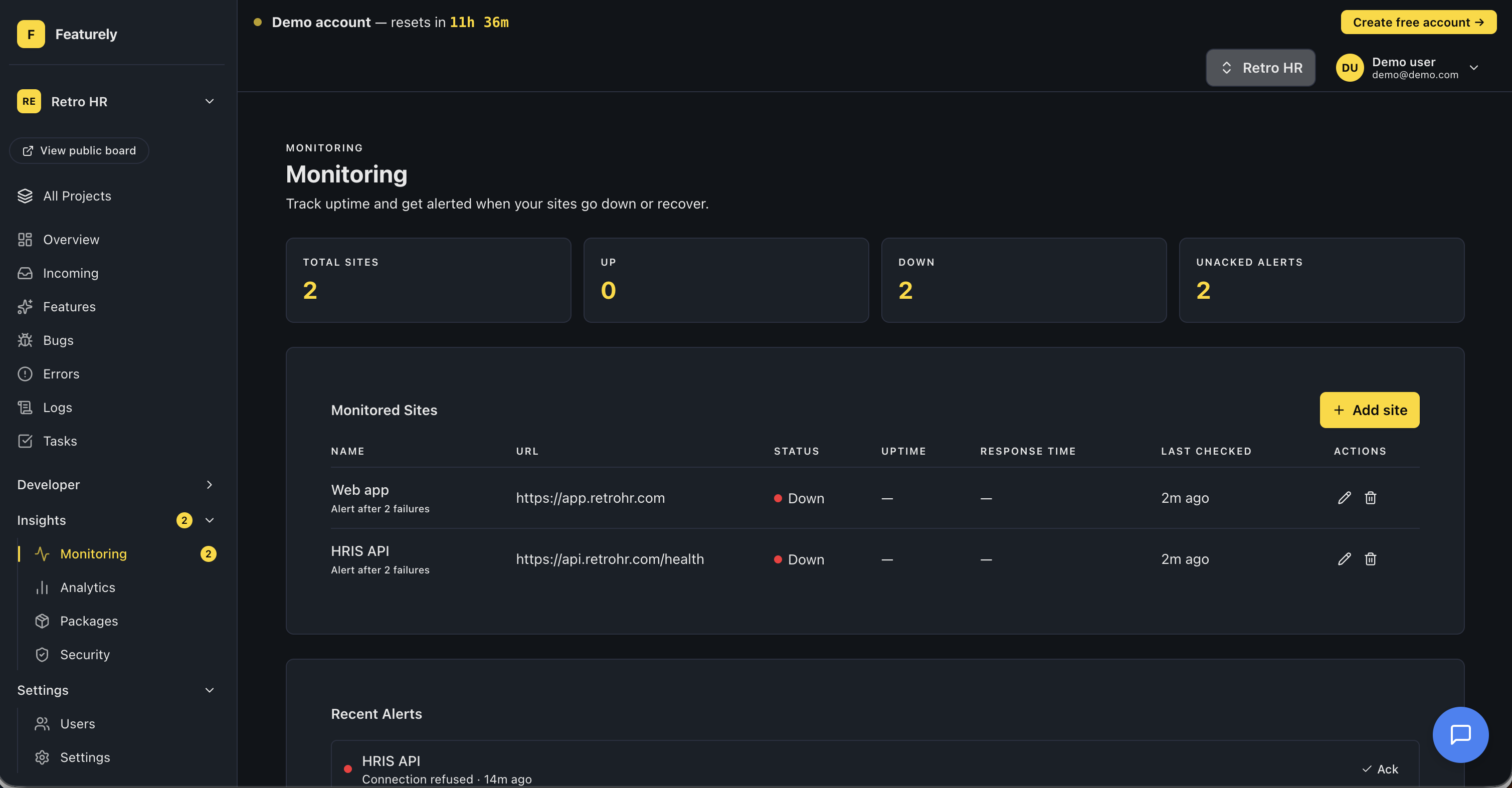
Task: Click Create free account
Action: pyautogui.click(x=1418, y=22)
